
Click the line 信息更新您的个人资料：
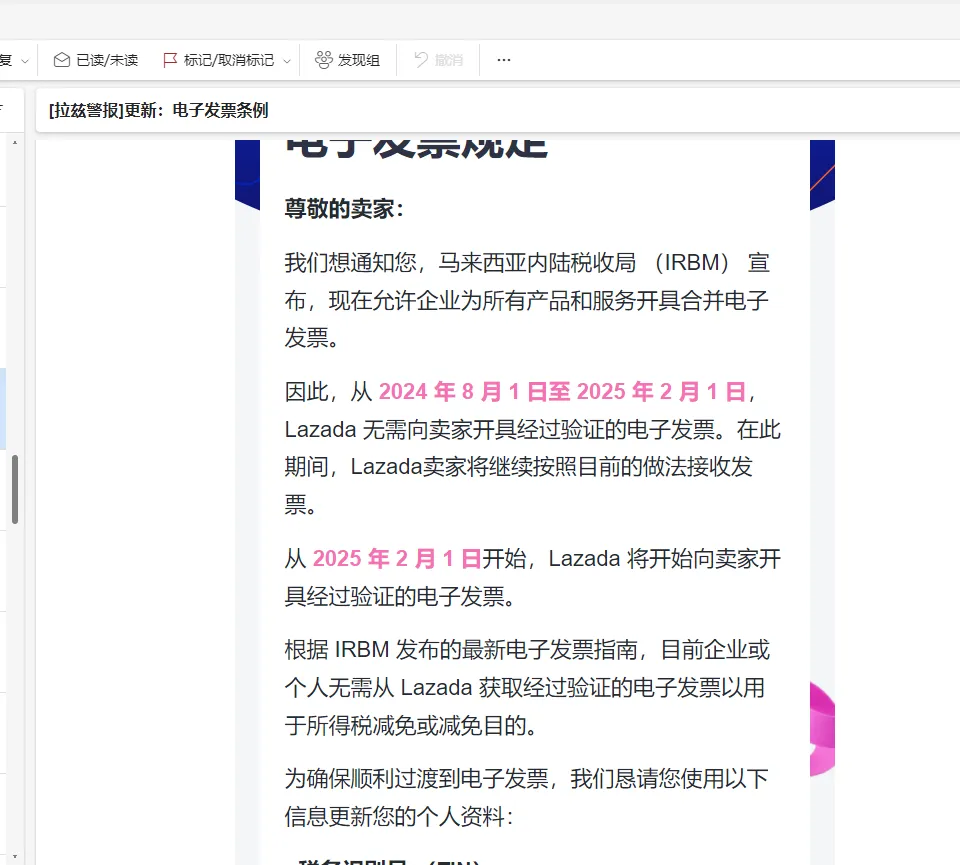[399, 817]
